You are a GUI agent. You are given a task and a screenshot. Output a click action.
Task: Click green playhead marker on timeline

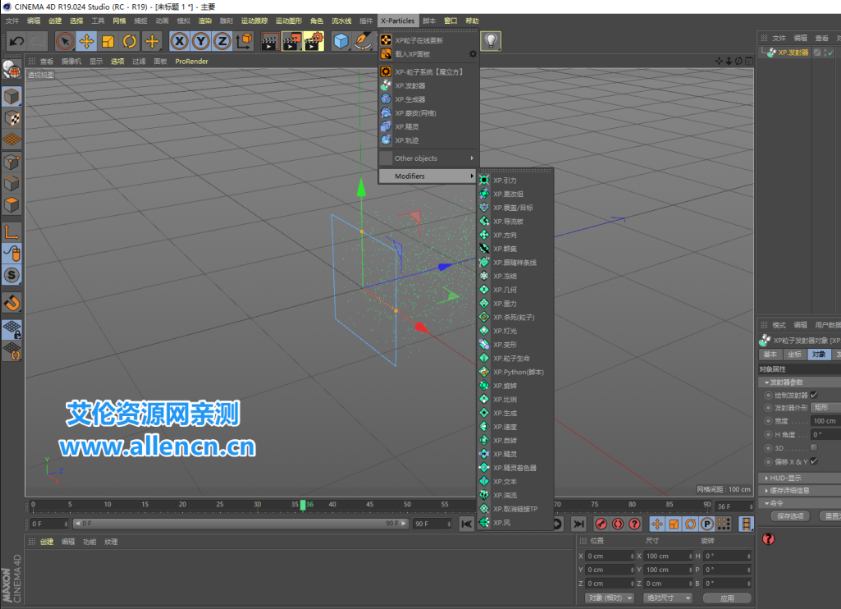pos(303,505)
